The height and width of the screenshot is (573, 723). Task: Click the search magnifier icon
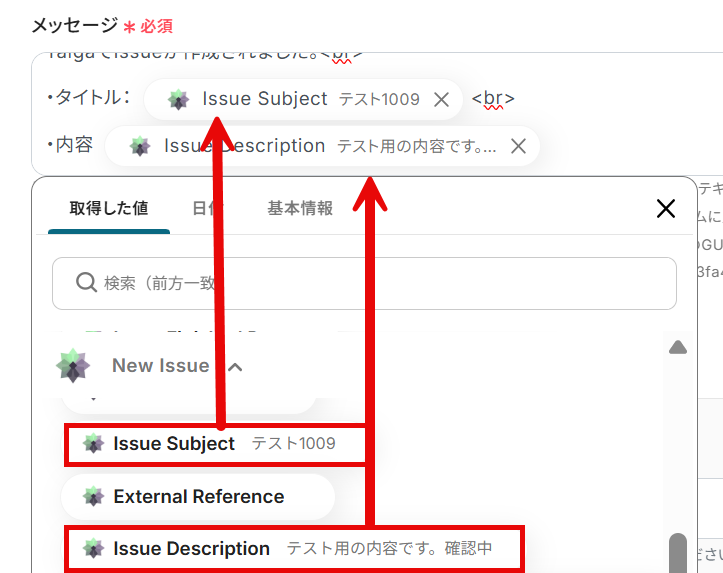[86, 283]
